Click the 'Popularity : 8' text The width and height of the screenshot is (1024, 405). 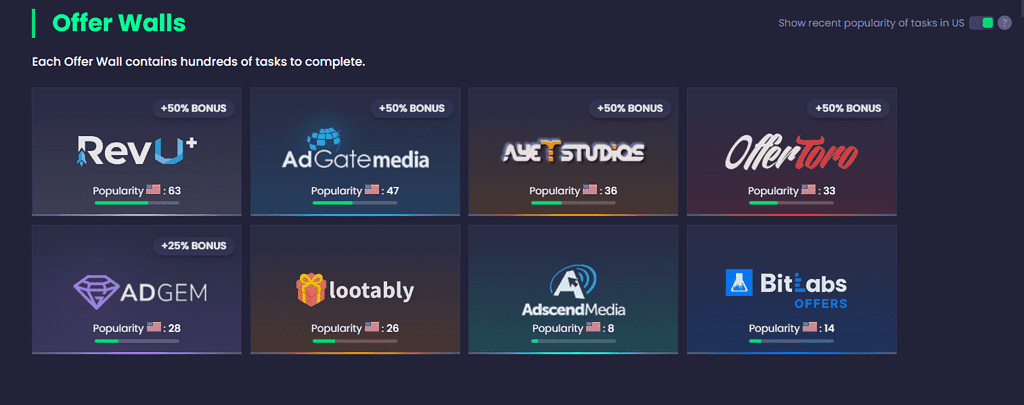coord(573,328)
